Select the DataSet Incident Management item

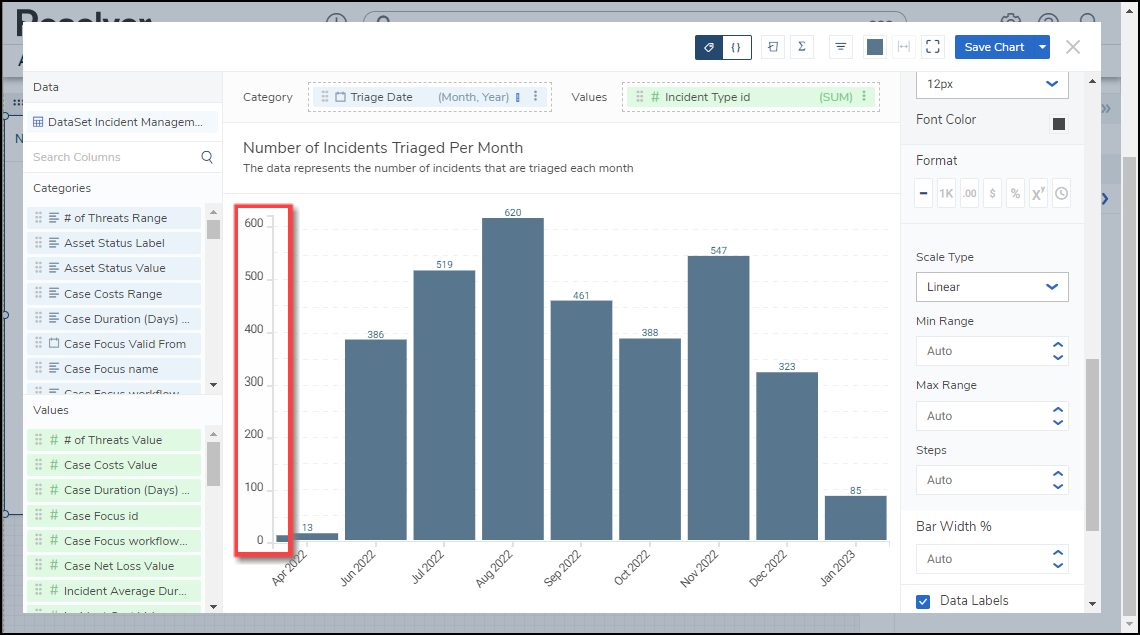[x=123, y=122]
